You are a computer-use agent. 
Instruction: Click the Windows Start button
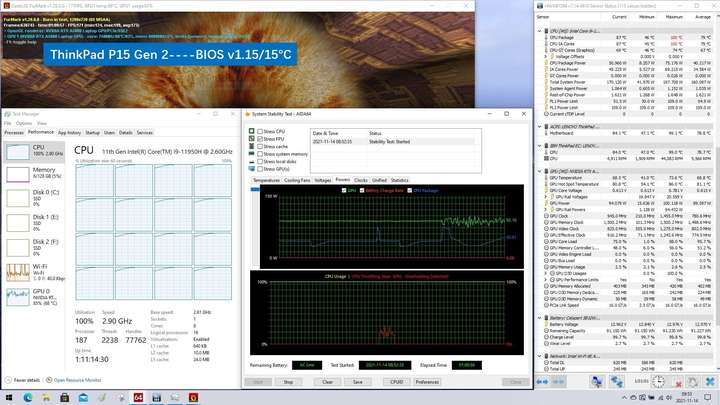click(x=9, y=397)
